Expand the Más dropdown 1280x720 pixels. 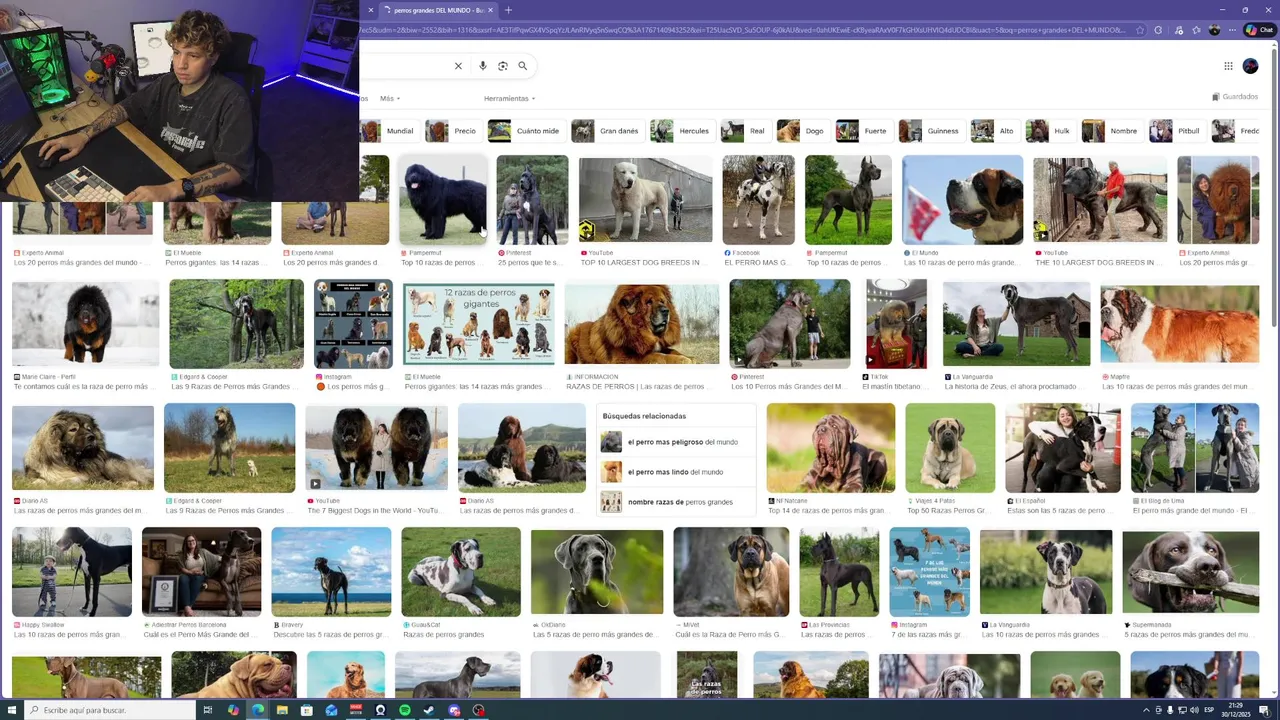click(389, 99)
